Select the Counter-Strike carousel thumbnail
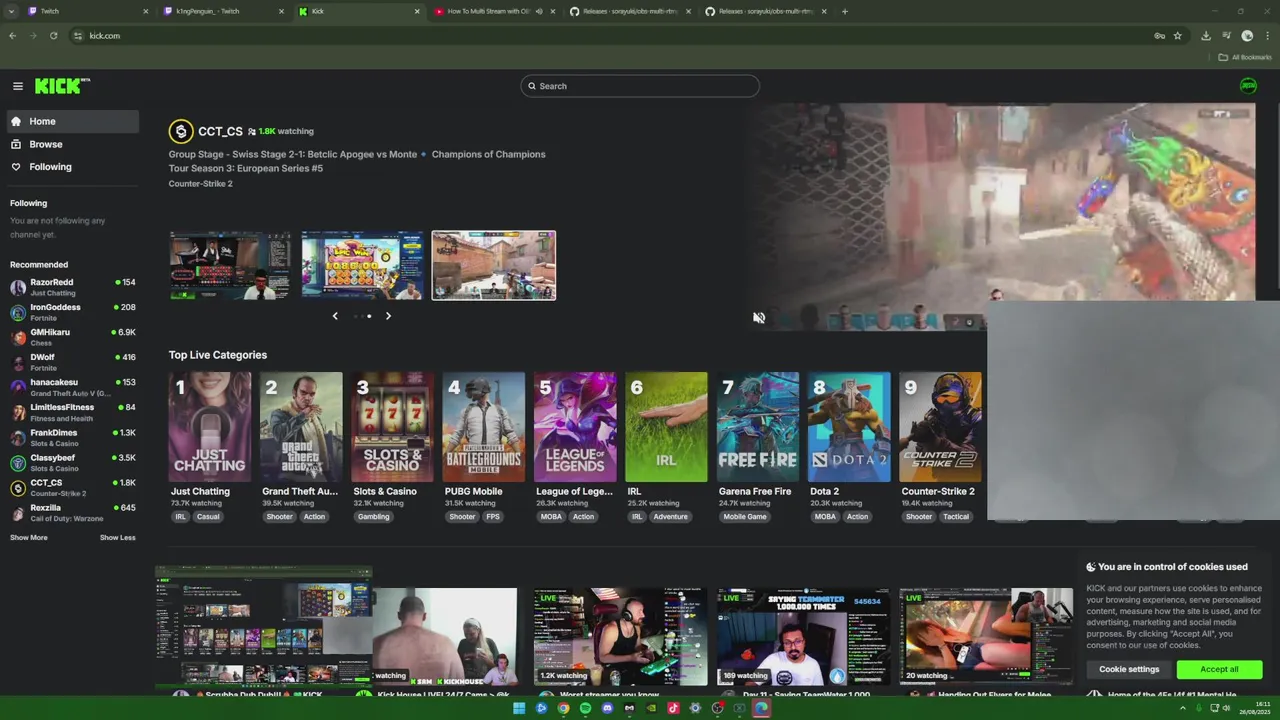 (x=494, y=265)
